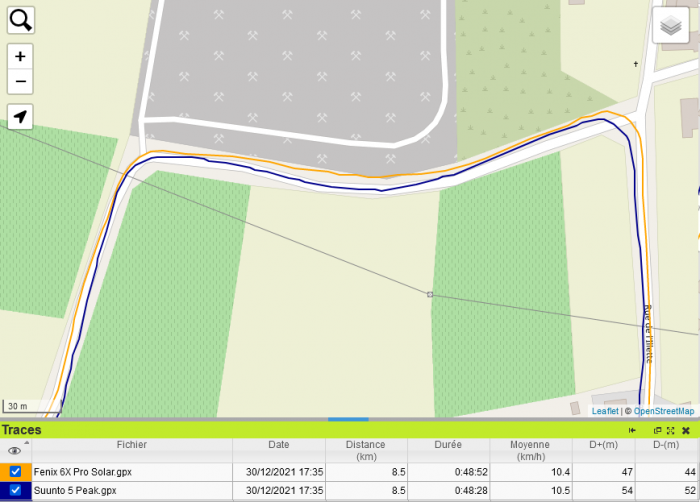Sort traces by Fichier column
Image resolution: width=700 pixels, height=502 pixels.
click(x=131, y=445)
